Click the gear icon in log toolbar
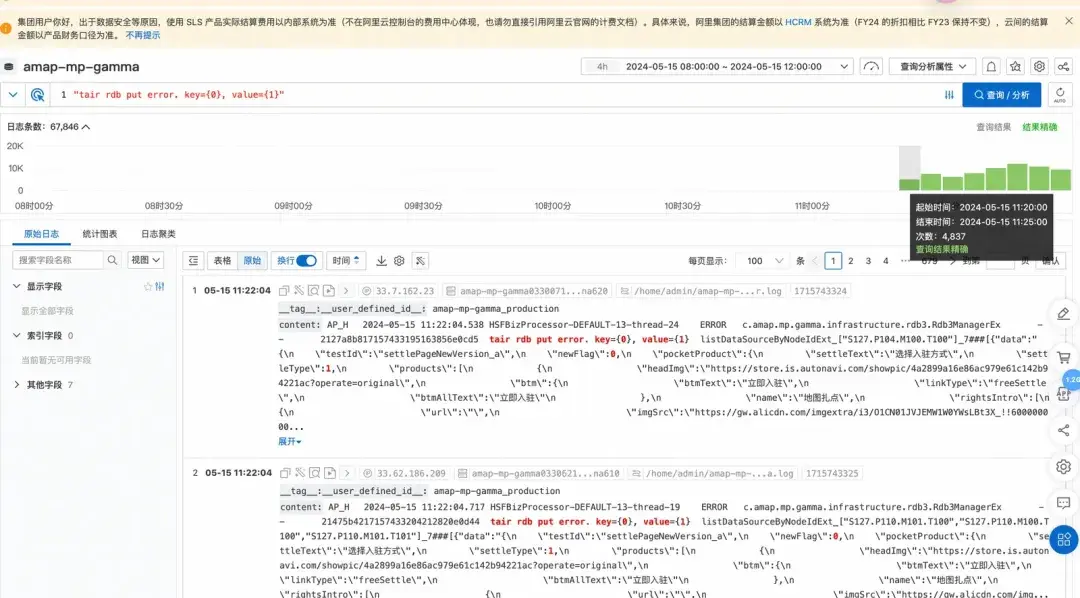 [399, 261]
